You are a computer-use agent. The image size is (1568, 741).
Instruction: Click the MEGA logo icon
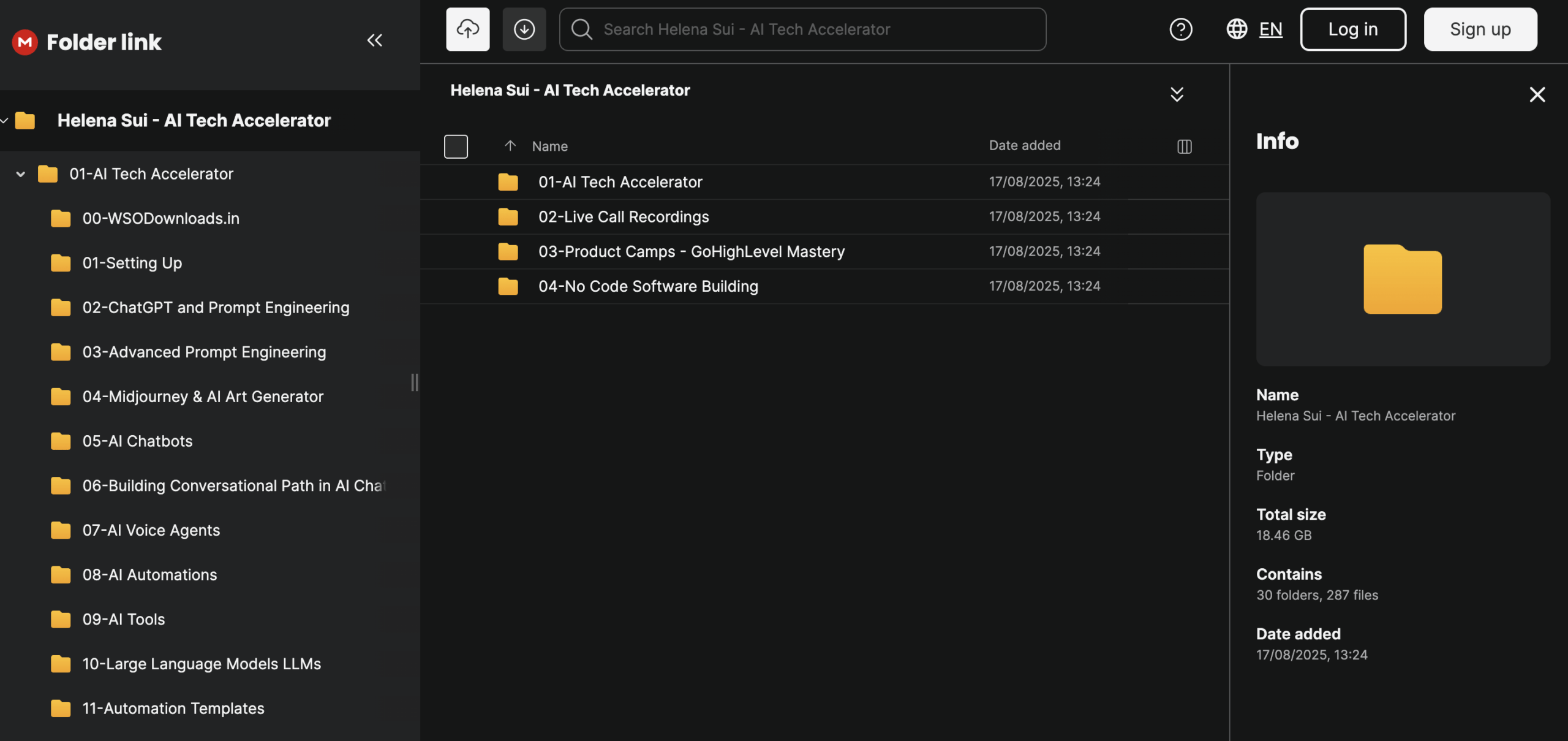25,42
